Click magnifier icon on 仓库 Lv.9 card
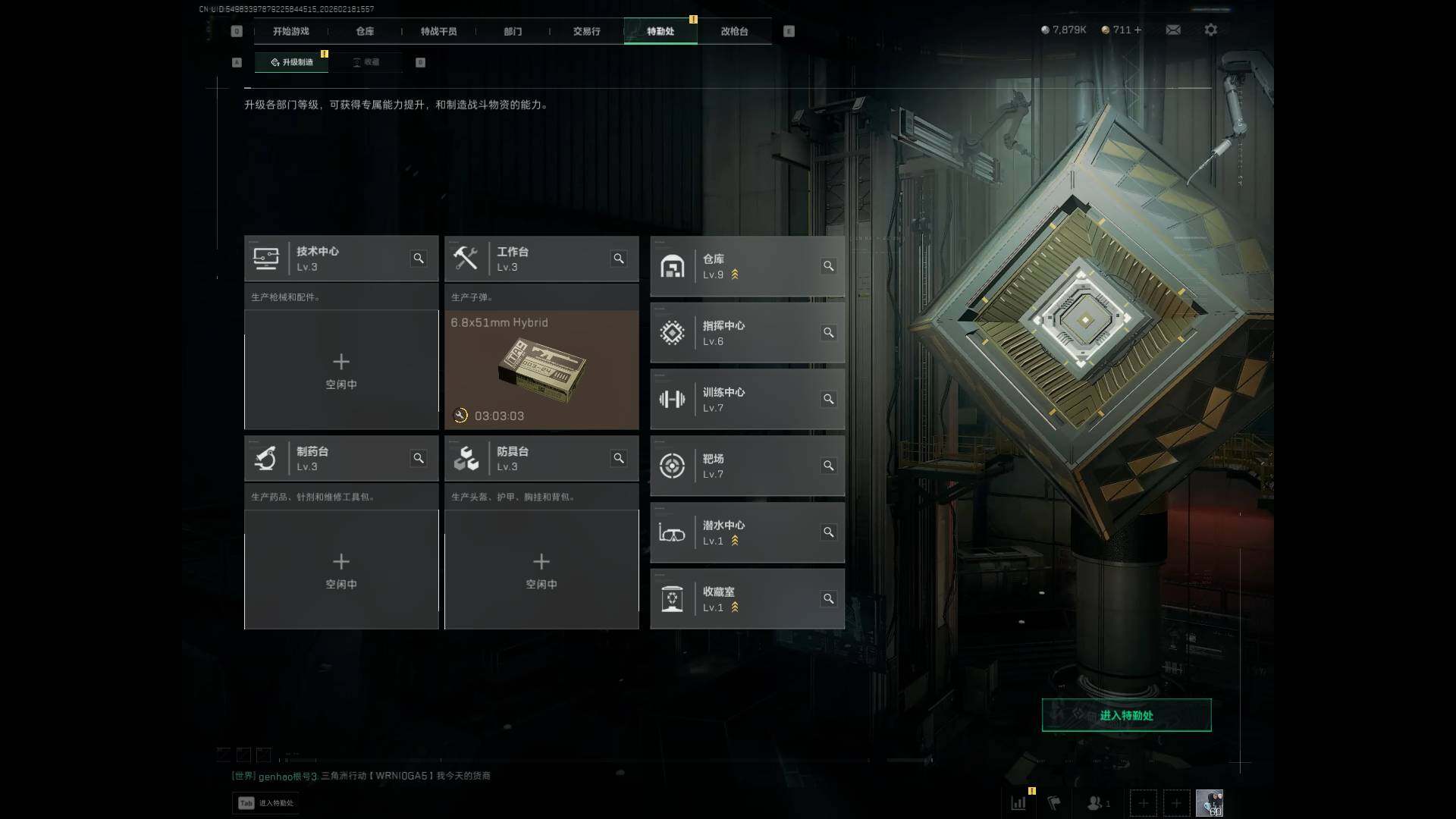 pos(828,266)
